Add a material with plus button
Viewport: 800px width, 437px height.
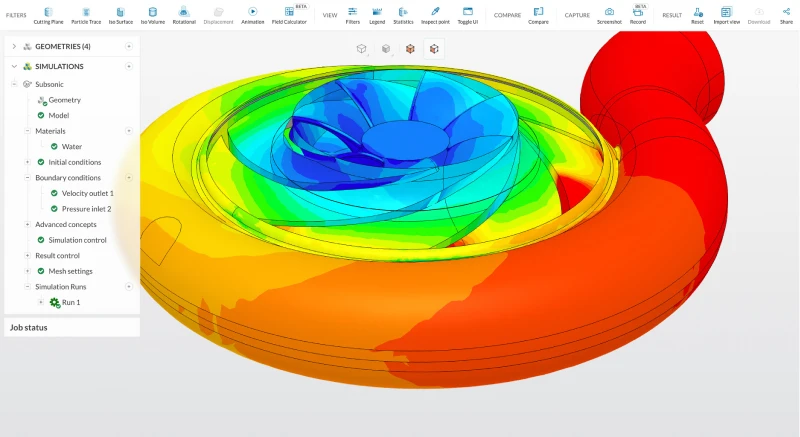[129, 131]
